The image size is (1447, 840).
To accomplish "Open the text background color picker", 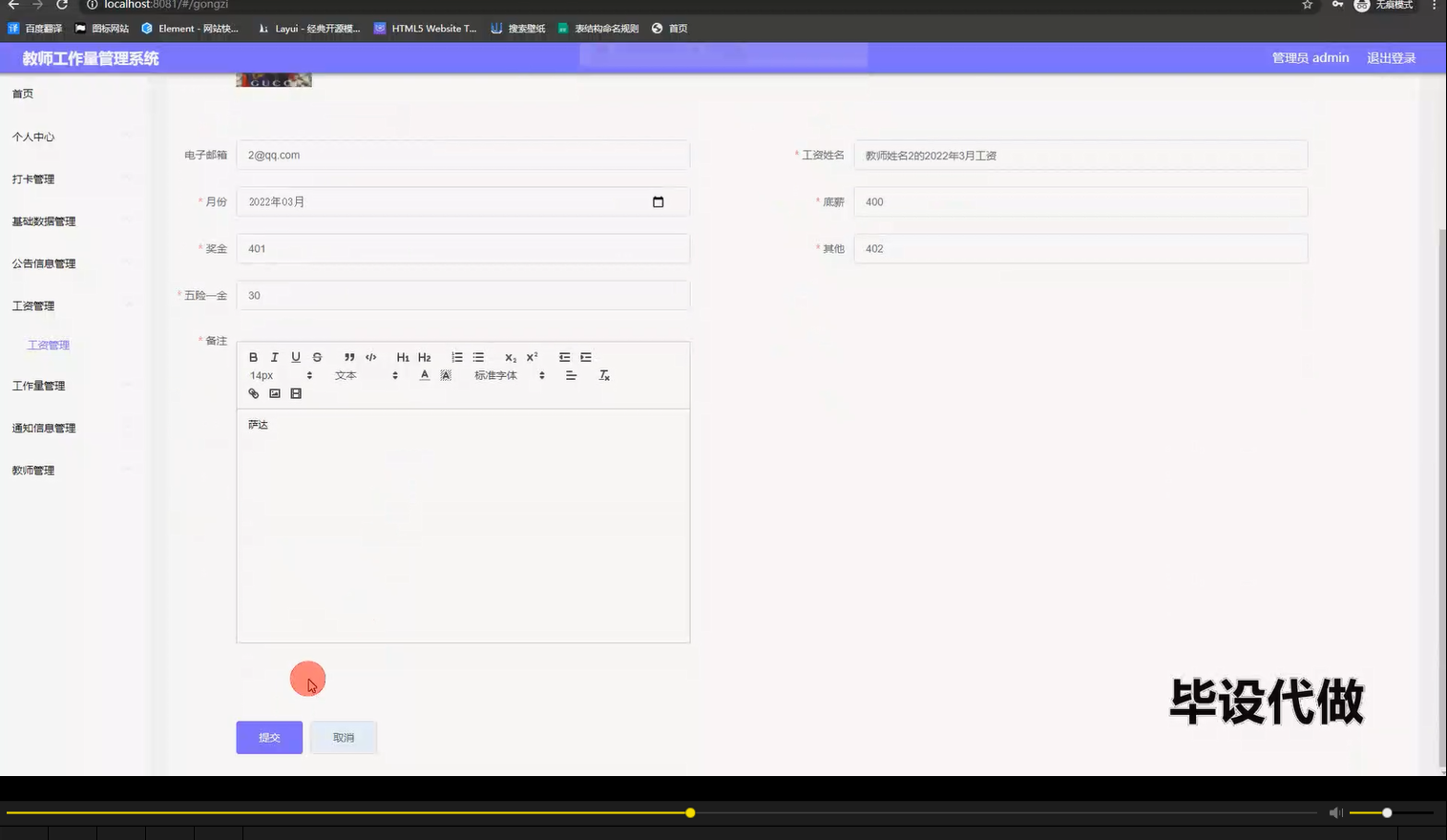I will tap(446, 375).
